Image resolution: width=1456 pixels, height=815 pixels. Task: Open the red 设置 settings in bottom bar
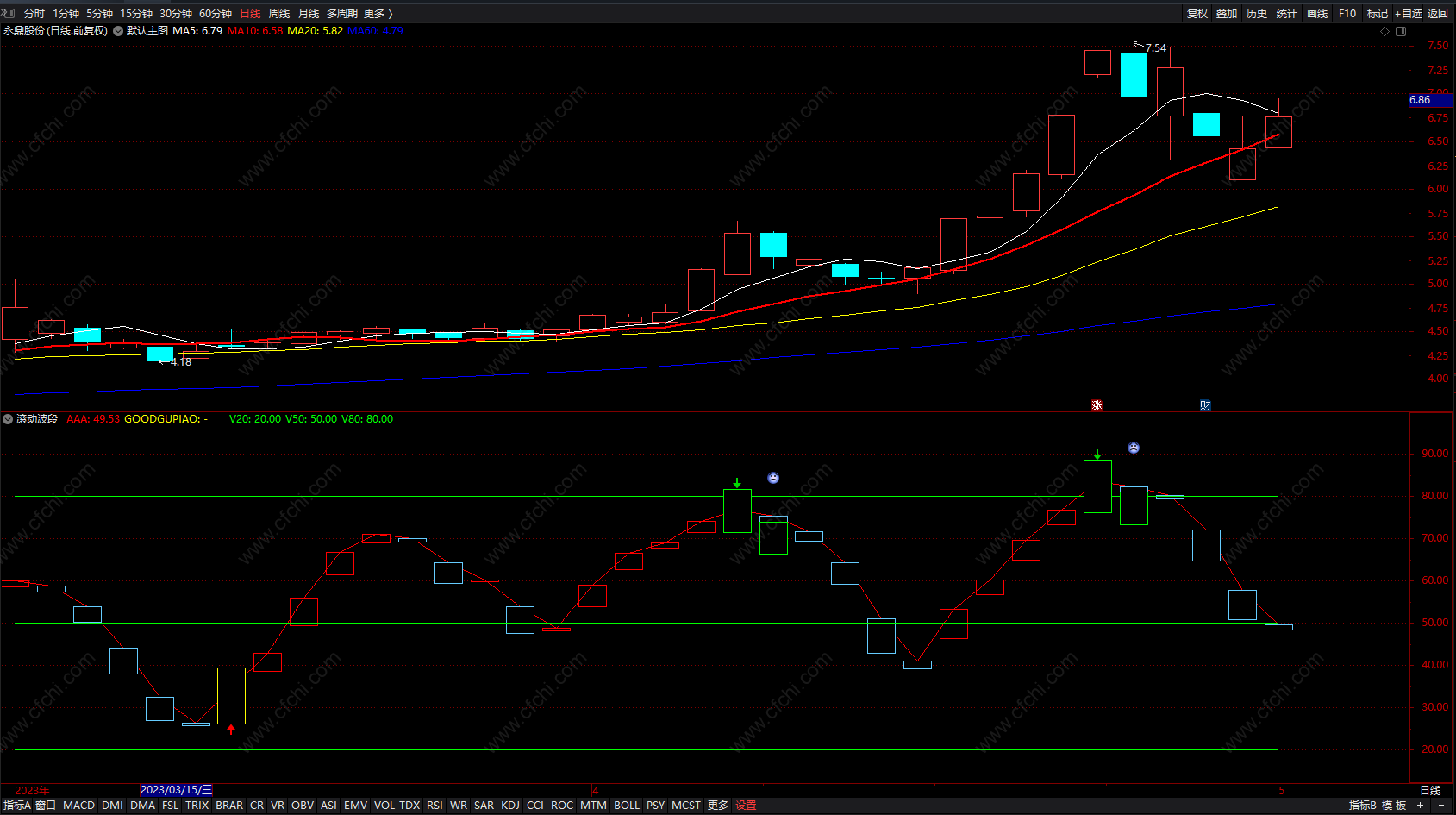(746, 806)
